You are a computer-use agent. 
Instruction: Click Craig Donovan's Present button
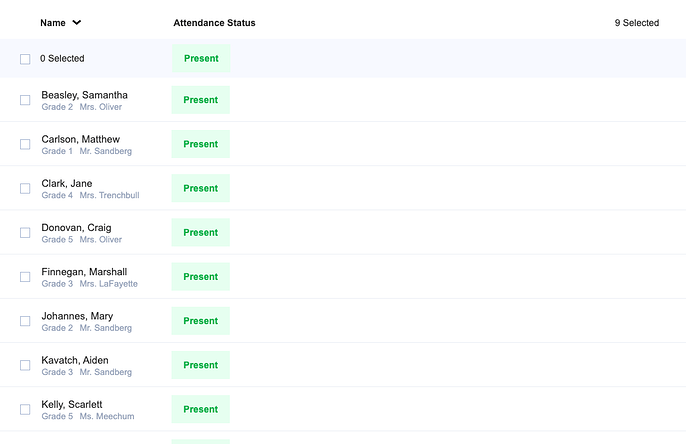coord(201,232)
